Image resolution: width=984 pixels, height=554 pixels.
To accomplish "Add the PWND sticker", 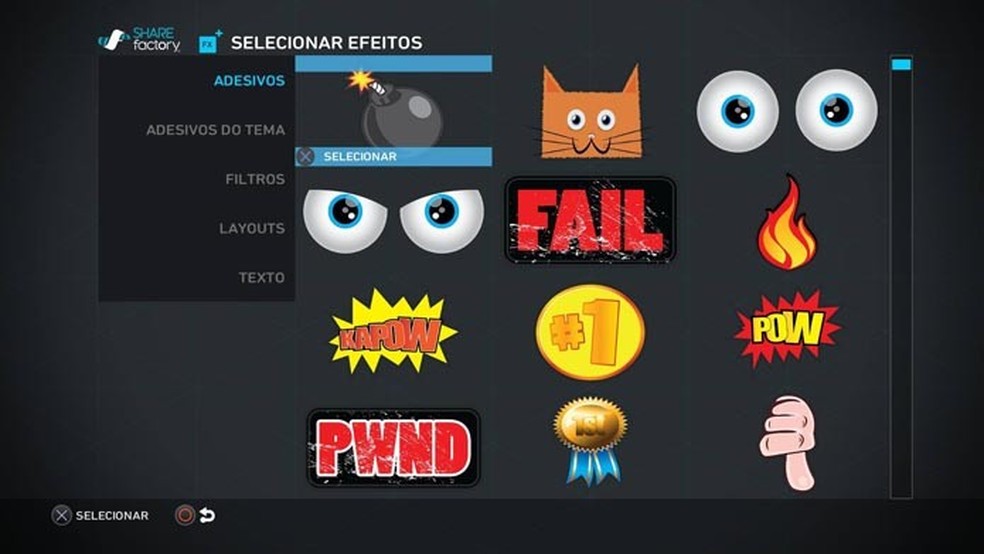I will 393,448.
